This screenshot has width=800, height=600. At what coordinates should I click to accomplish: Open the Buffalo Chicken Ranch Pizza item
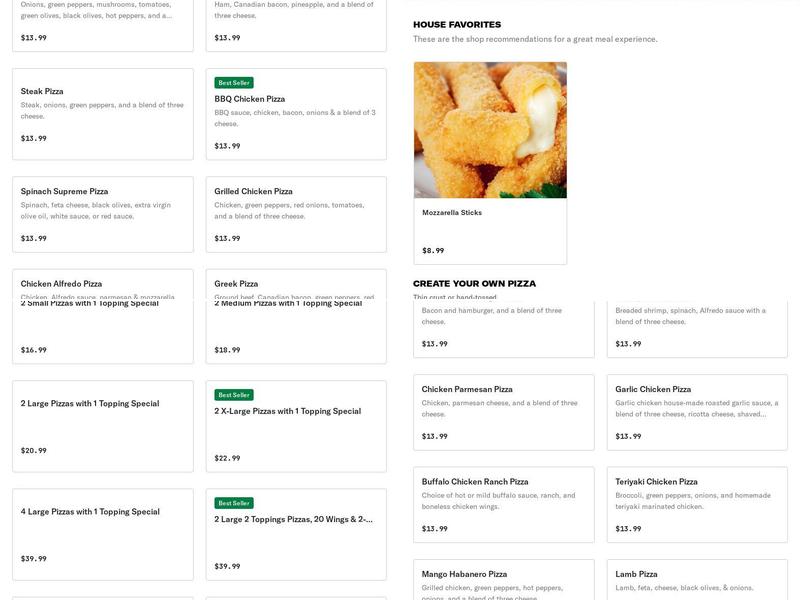[504, 505]
